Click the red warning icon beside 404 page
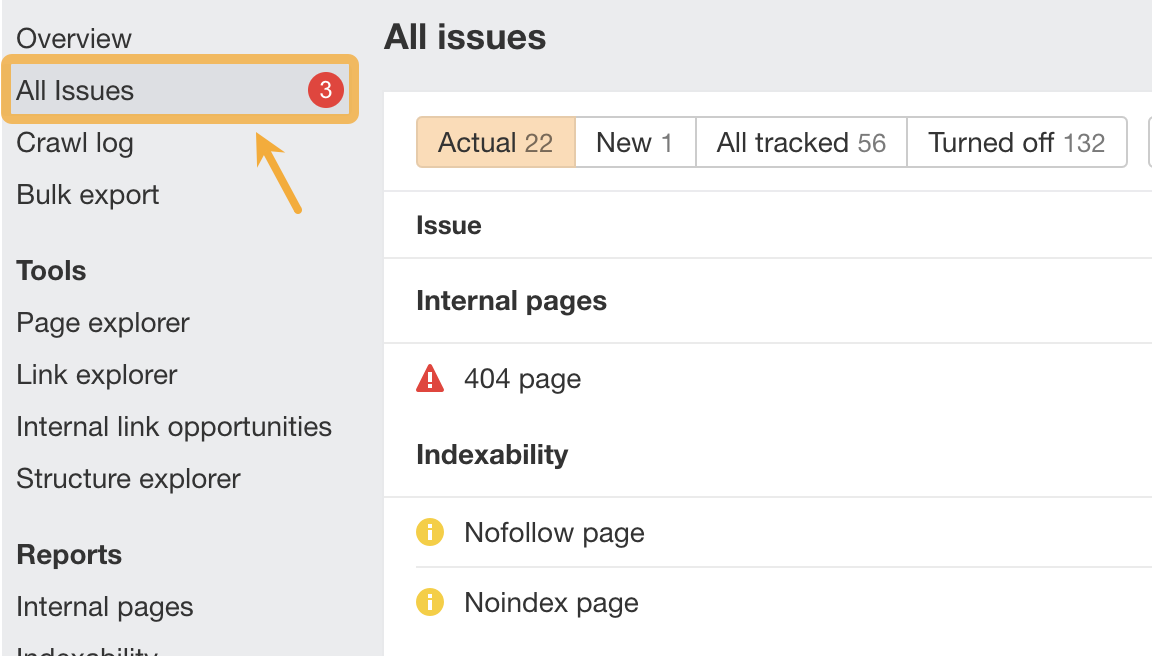Screen dimensions: 1152x656 click(430, 378)
